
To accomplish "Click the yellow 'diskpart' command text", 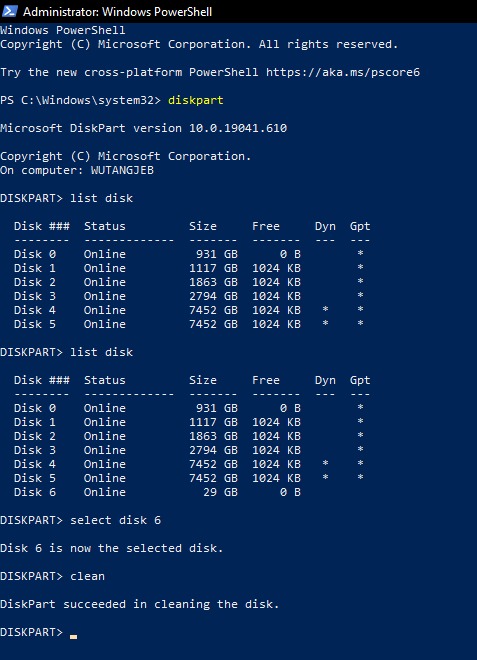I will 196,100.
